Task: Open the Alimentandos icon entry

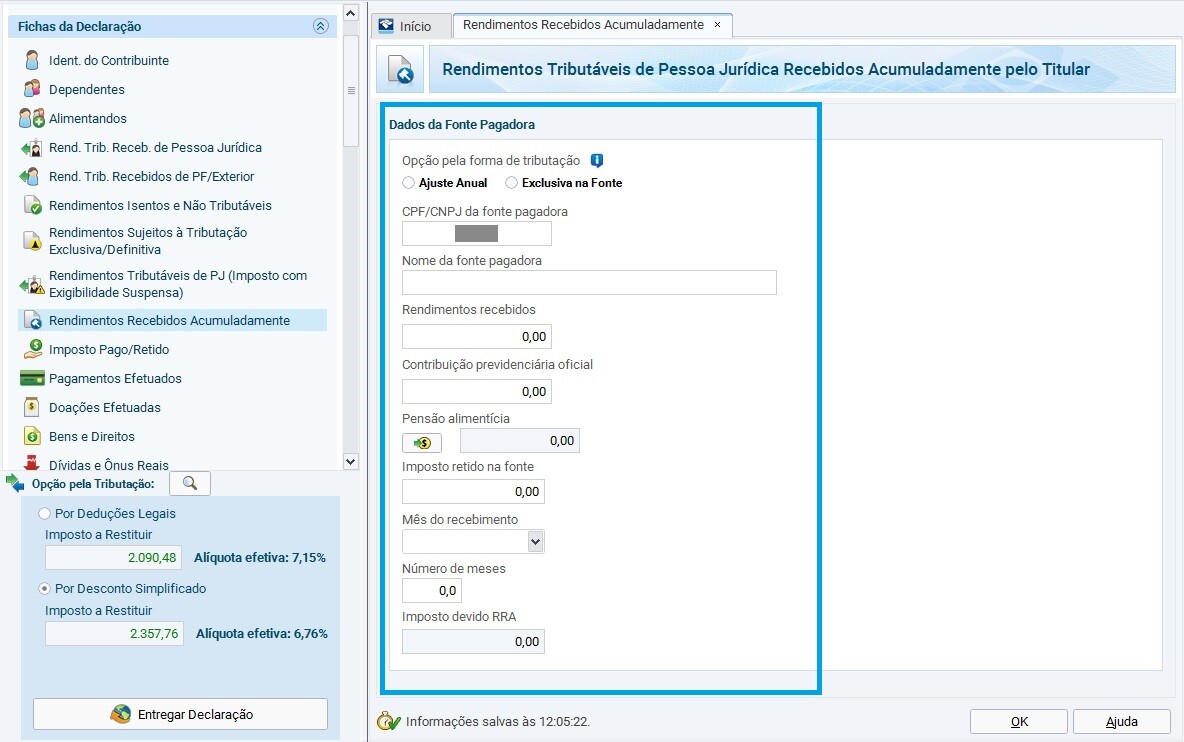Action: (32, 118)
